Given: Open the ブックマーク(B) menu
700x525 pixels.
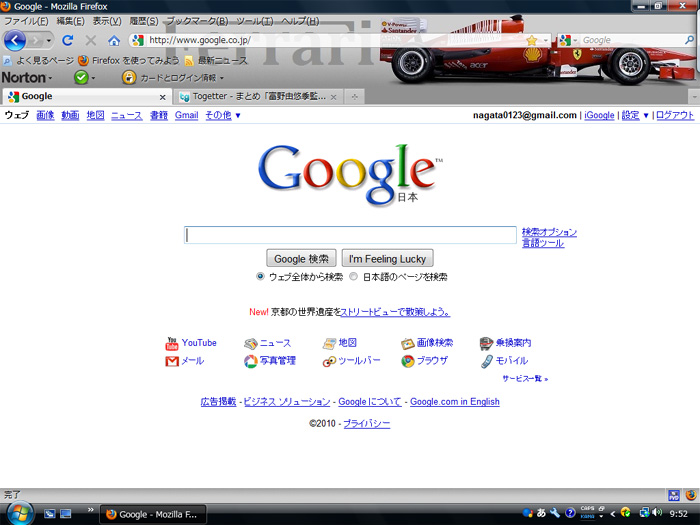Looking at the screenshot, I should [x=197, y=21].
